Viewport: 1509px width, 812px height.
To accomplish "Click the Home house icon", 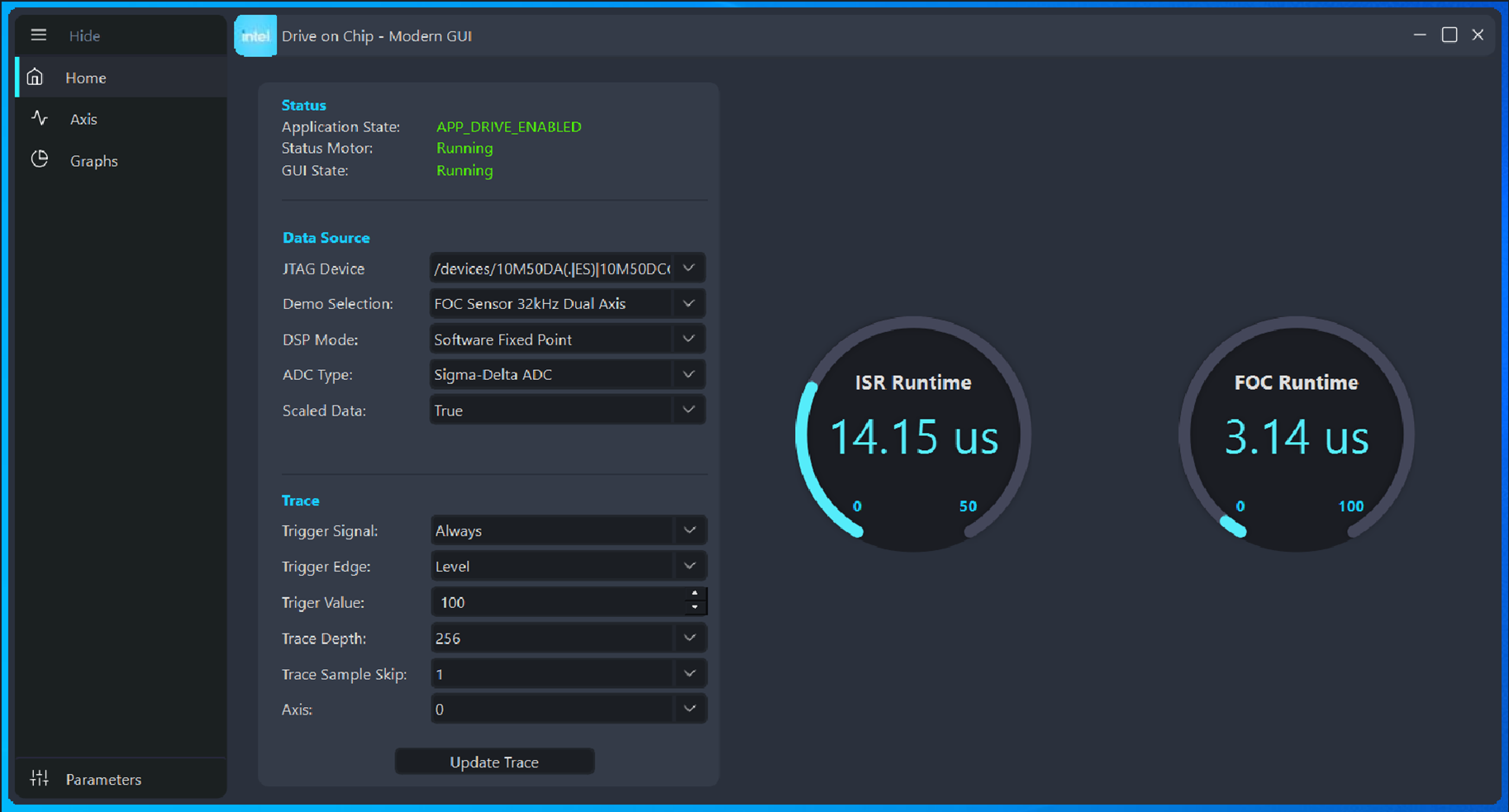I will click(35, 78).
